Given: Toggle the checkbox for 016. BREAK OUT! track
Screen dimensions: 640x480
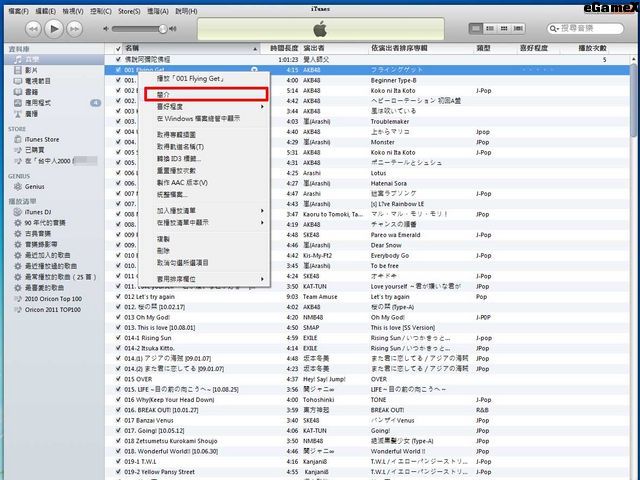Looking at the screenshot, I should (118, 410).
